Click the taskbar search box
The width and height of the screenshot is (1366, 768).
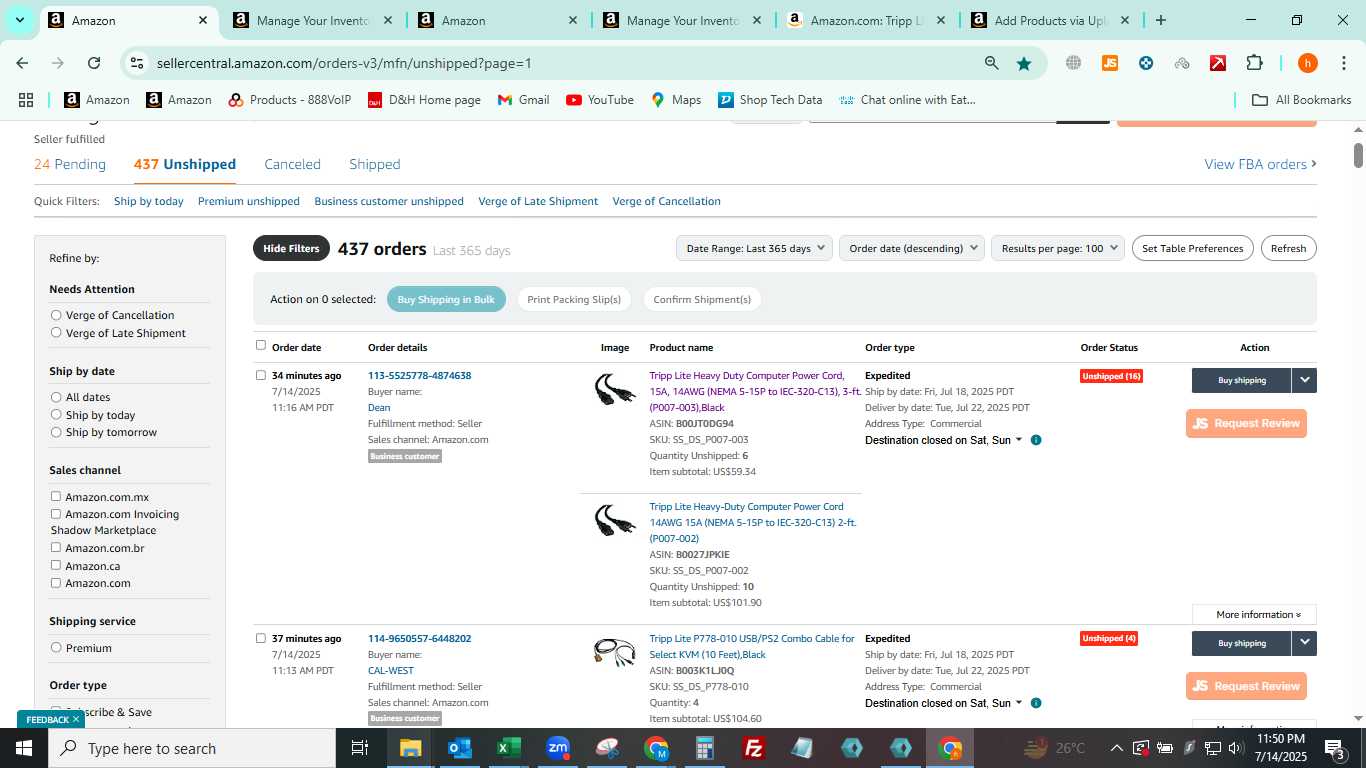(x=192, y=748)
